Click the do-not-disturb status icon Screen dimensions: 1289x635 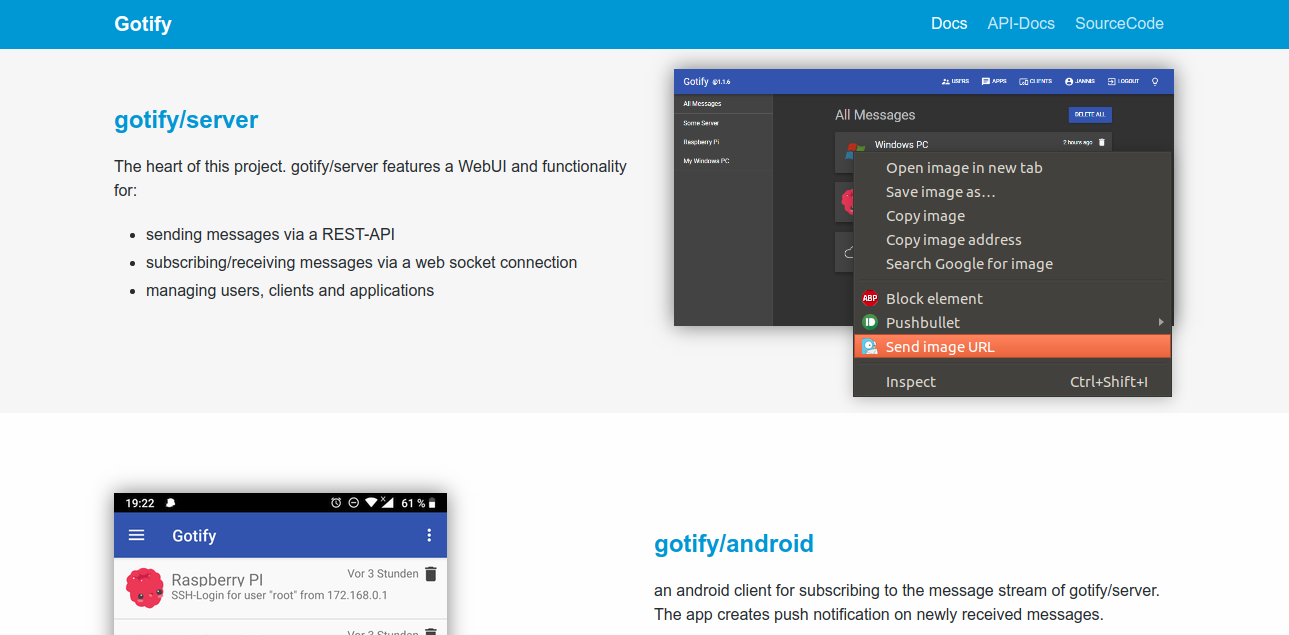[x=354, y=503]
